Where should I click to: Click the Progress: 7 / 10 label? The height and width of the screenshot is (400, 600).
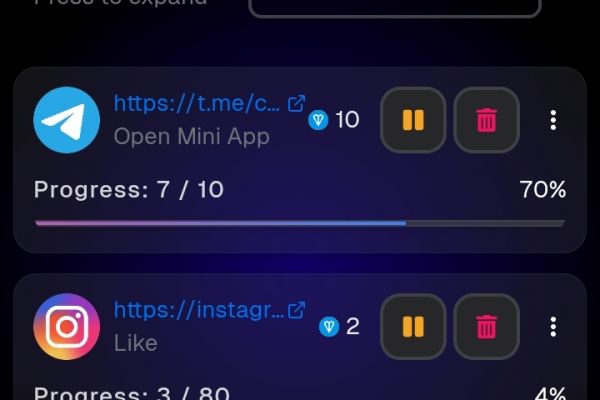coord(129,189)
